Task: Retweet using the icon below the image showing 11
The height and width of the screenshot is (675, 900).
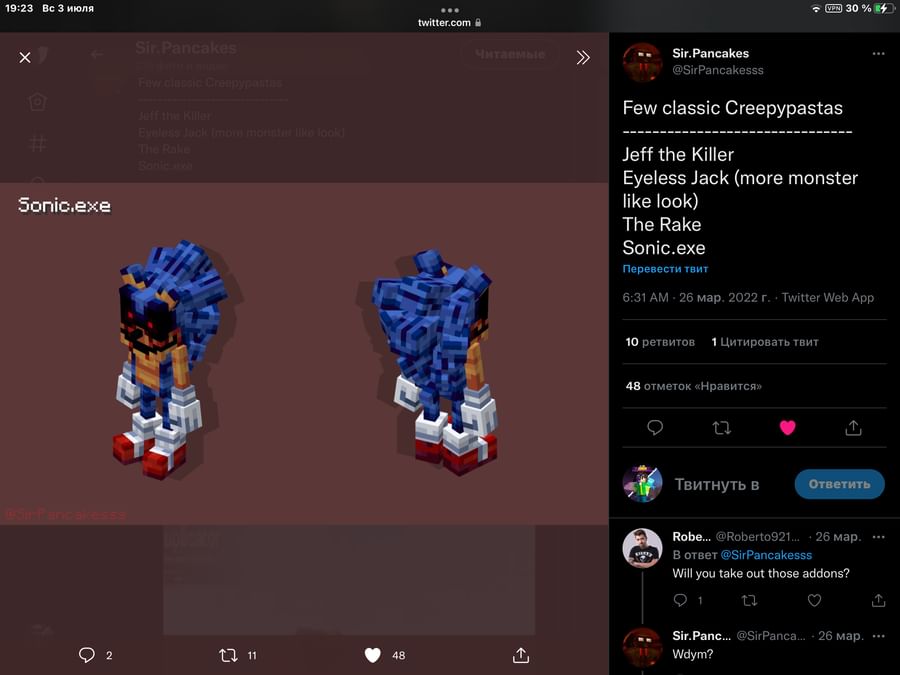Action: tap(228, 655)
